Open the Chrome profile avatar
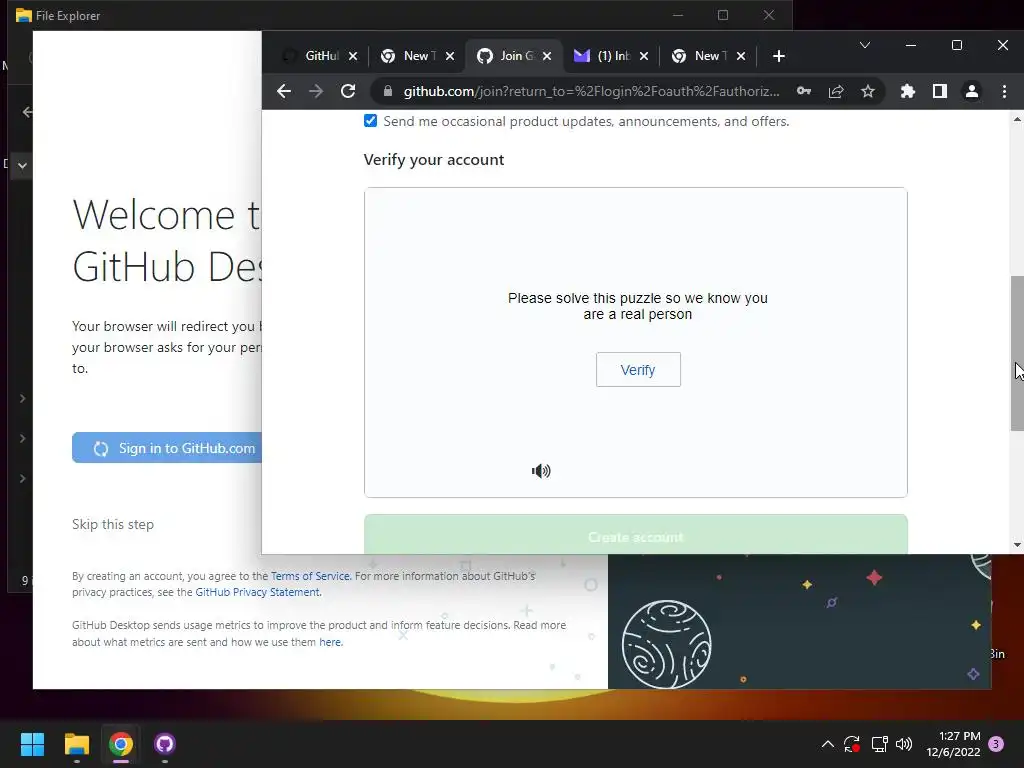The height and width of the screenshot is (768, 1024). [x=972, y=91]
